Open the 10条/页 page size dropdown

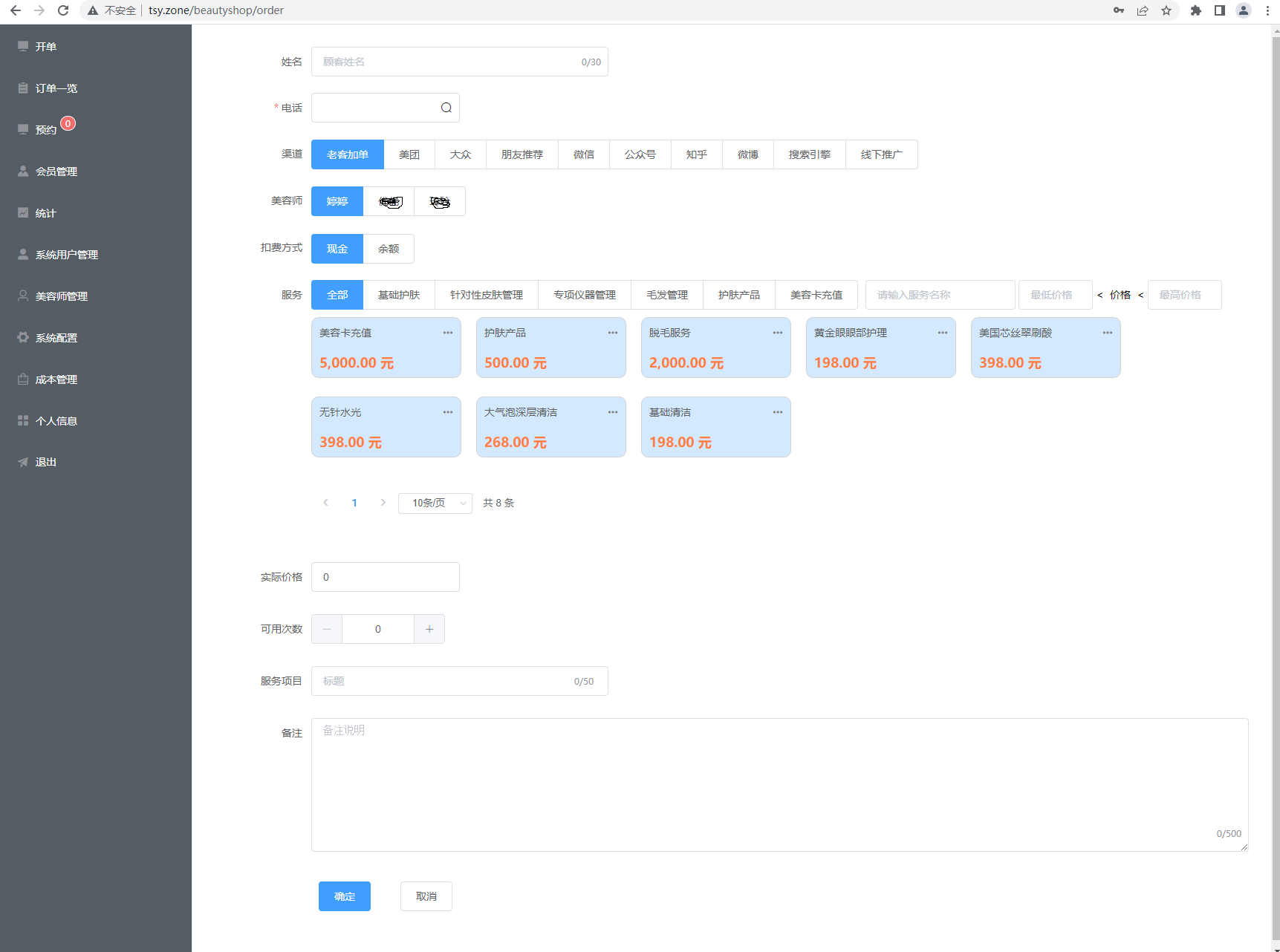click(435, 503)
